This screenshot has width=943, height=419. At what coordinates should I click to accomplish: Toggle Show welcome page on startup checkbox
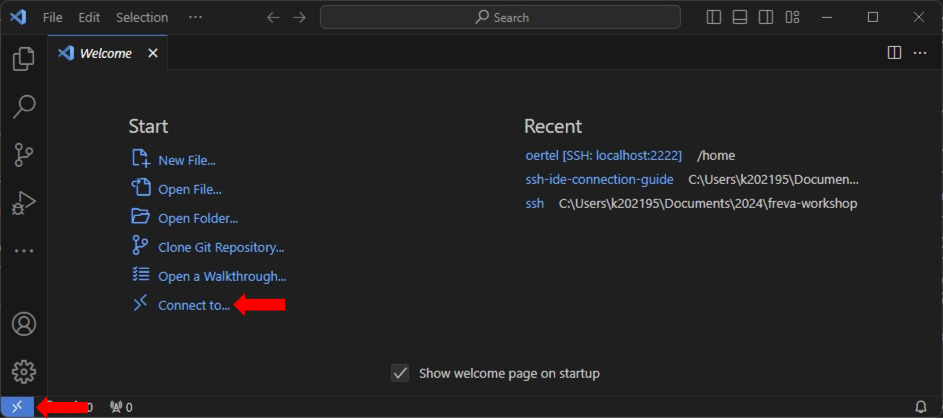(x=400, y=373)
